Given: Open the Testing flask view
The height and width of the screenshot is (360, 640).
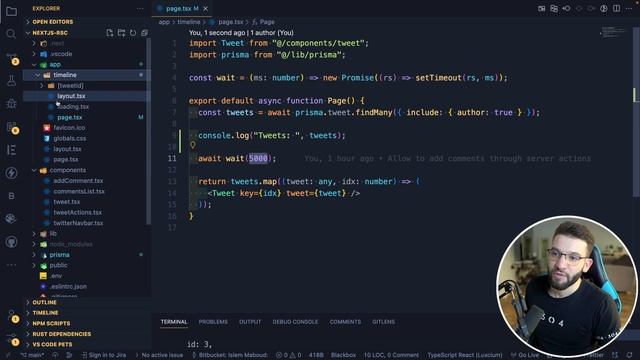Looking at the screenshot, I should click(11, 81).
